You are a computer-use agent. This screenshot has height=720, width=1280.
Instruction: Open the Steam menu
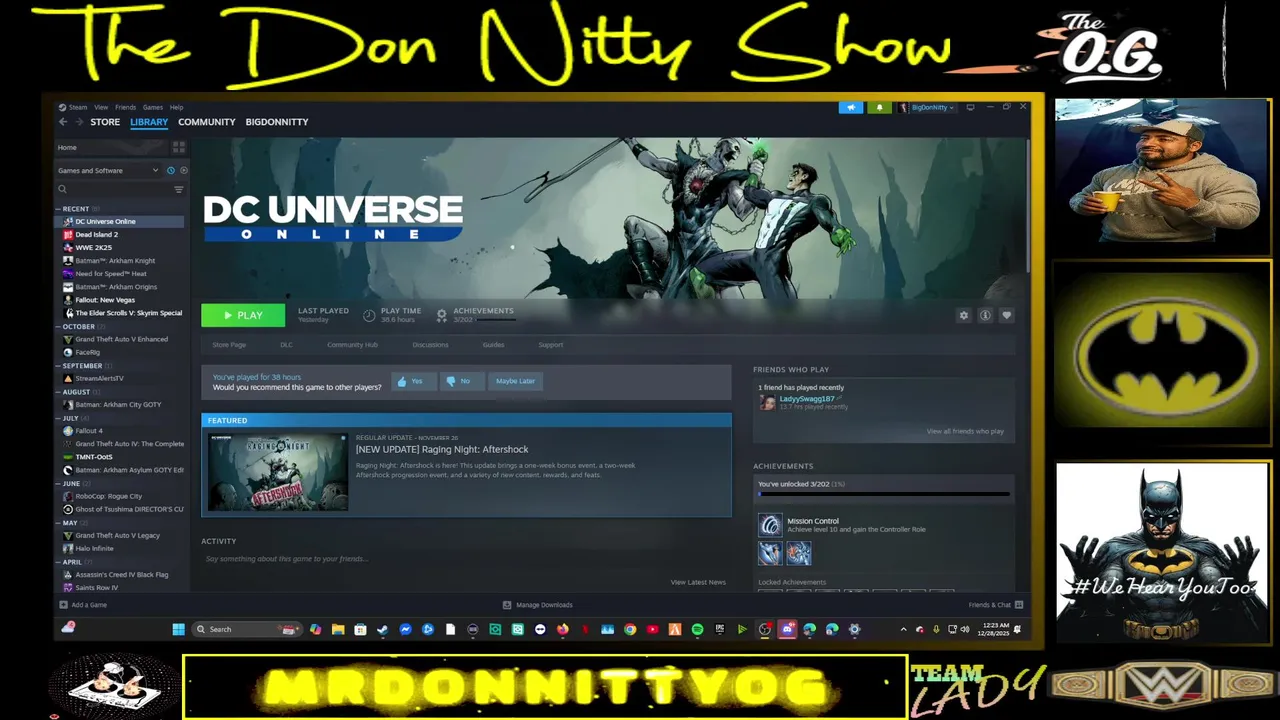tap(77, 107)
